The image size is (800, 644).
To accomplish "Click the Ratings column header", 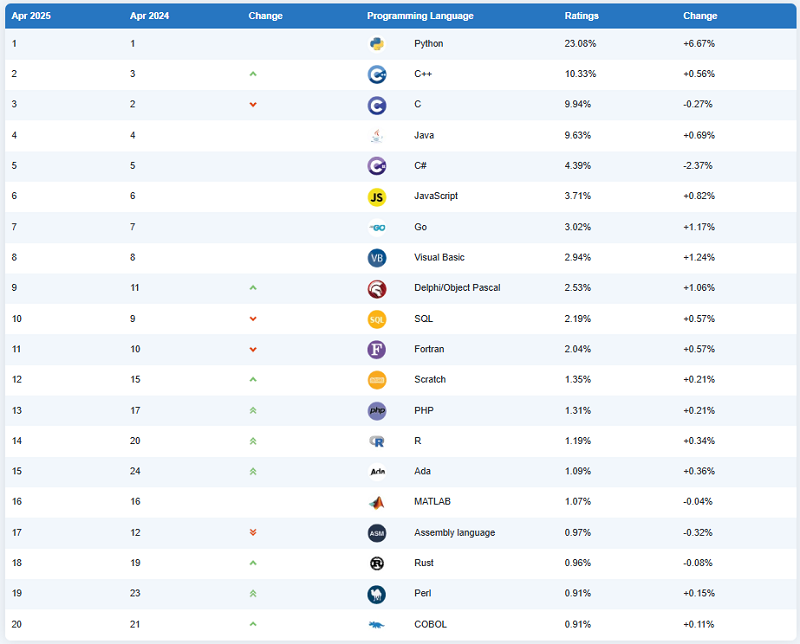I will [582, 16].
